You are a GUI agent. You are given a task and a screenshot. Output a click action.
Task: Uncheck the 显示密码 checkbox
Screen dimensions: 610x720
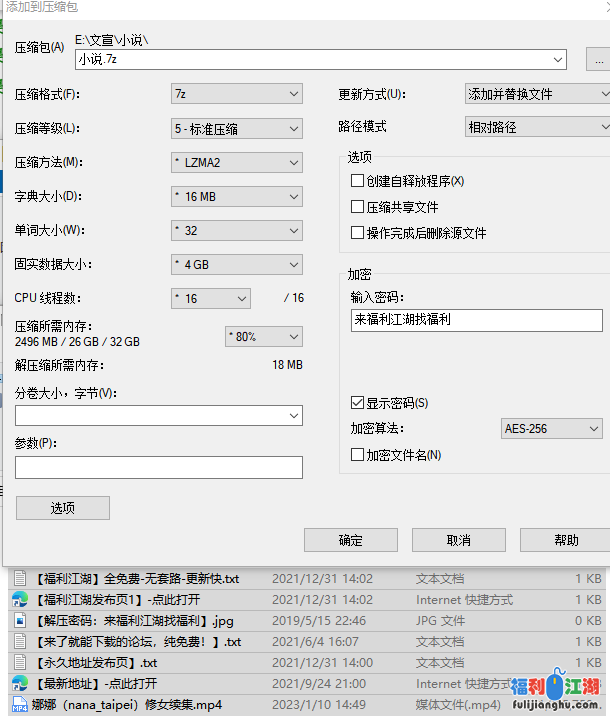click(357, 403)
